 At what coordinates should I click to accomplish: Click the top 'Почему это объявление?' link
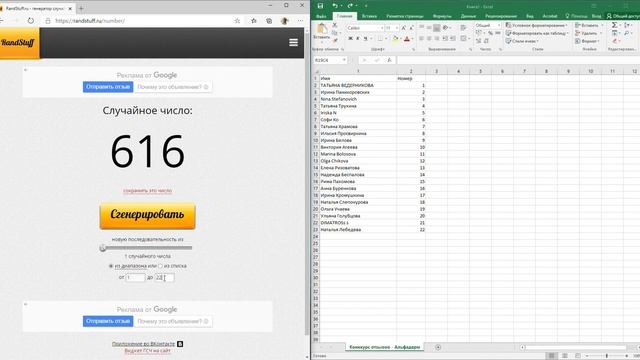(173, 87)
